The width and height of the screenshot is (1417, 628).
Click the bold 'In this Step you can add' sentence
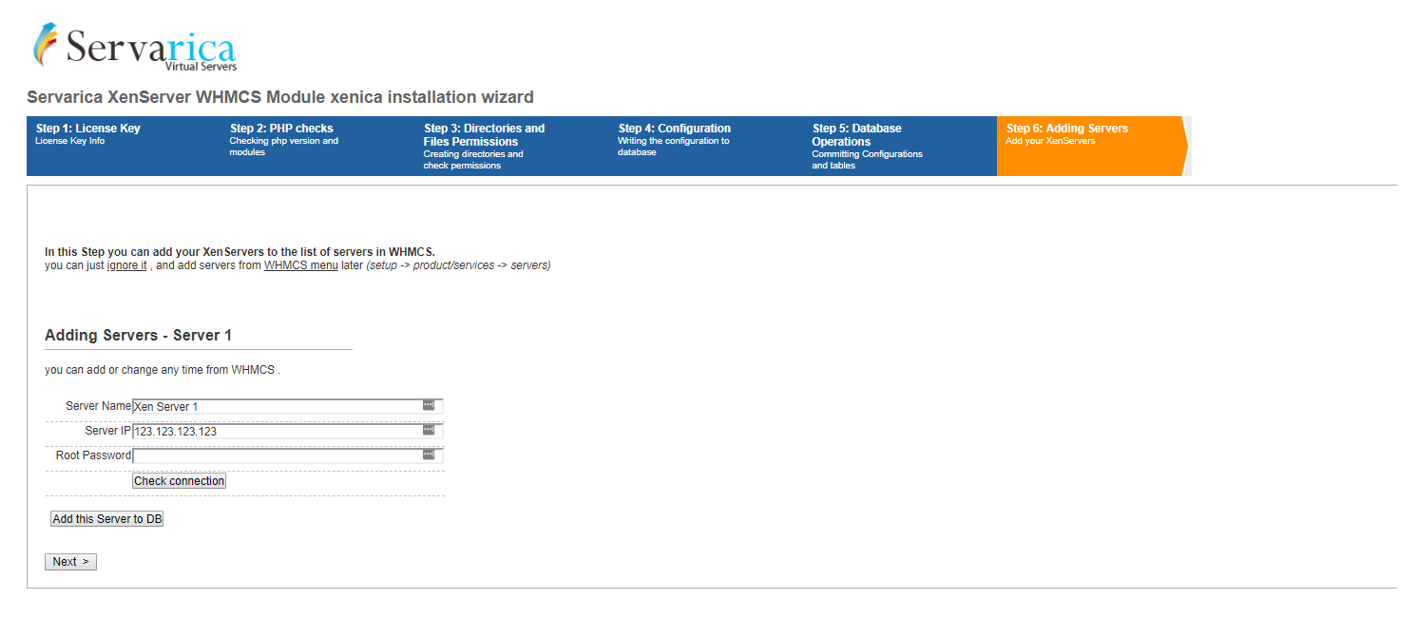(240, 252)
